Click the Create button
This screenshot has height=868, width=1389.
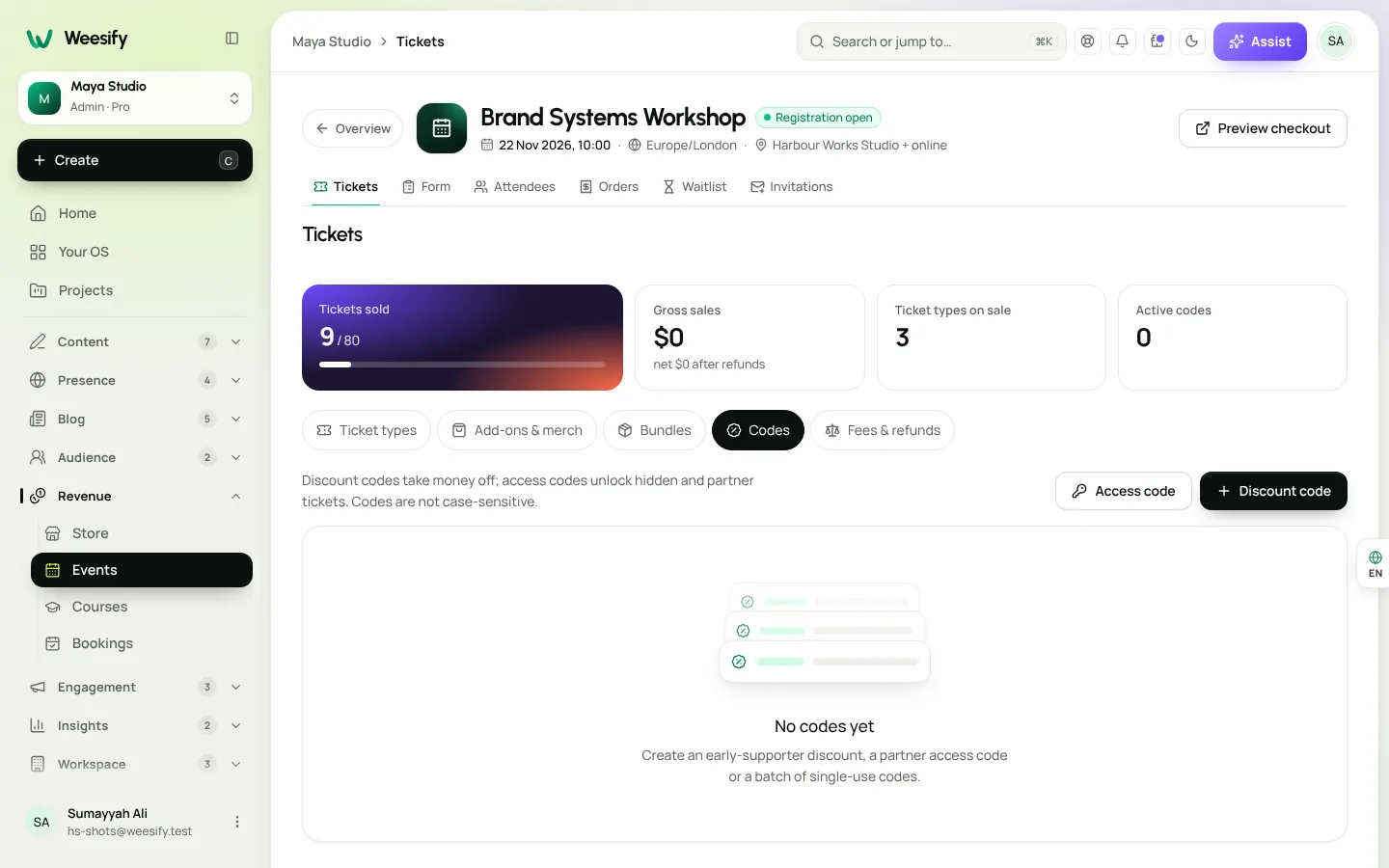135,160
